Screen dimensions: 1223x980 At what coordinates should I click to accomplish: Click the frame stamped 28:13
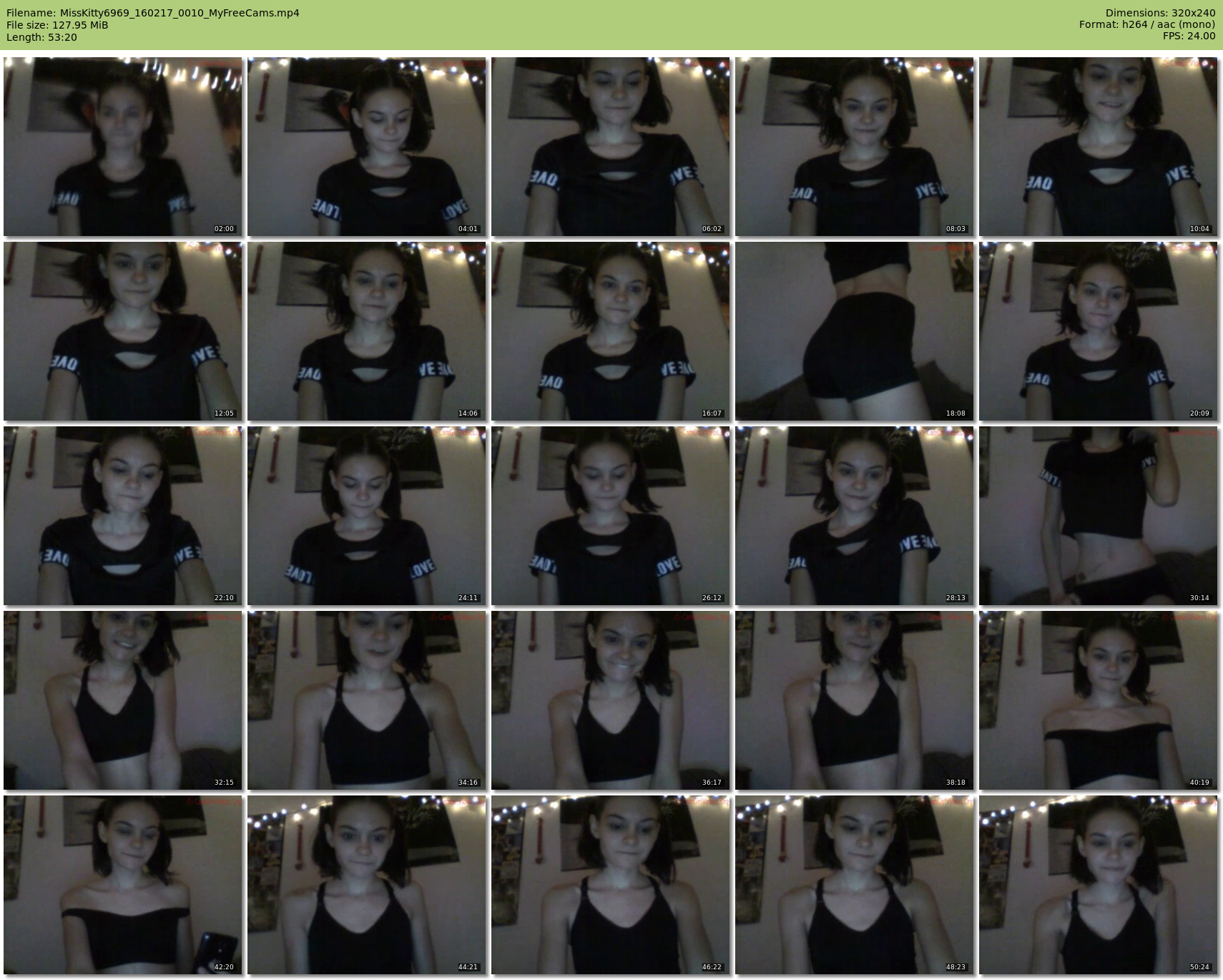(x=855, y=516)
